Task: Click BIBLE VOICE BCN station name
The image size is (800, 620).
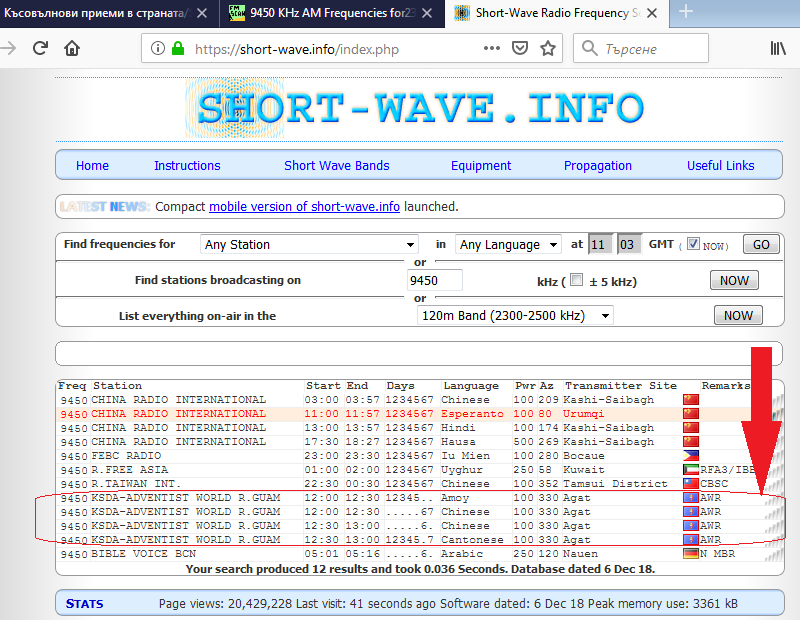Action: (143, 553)
